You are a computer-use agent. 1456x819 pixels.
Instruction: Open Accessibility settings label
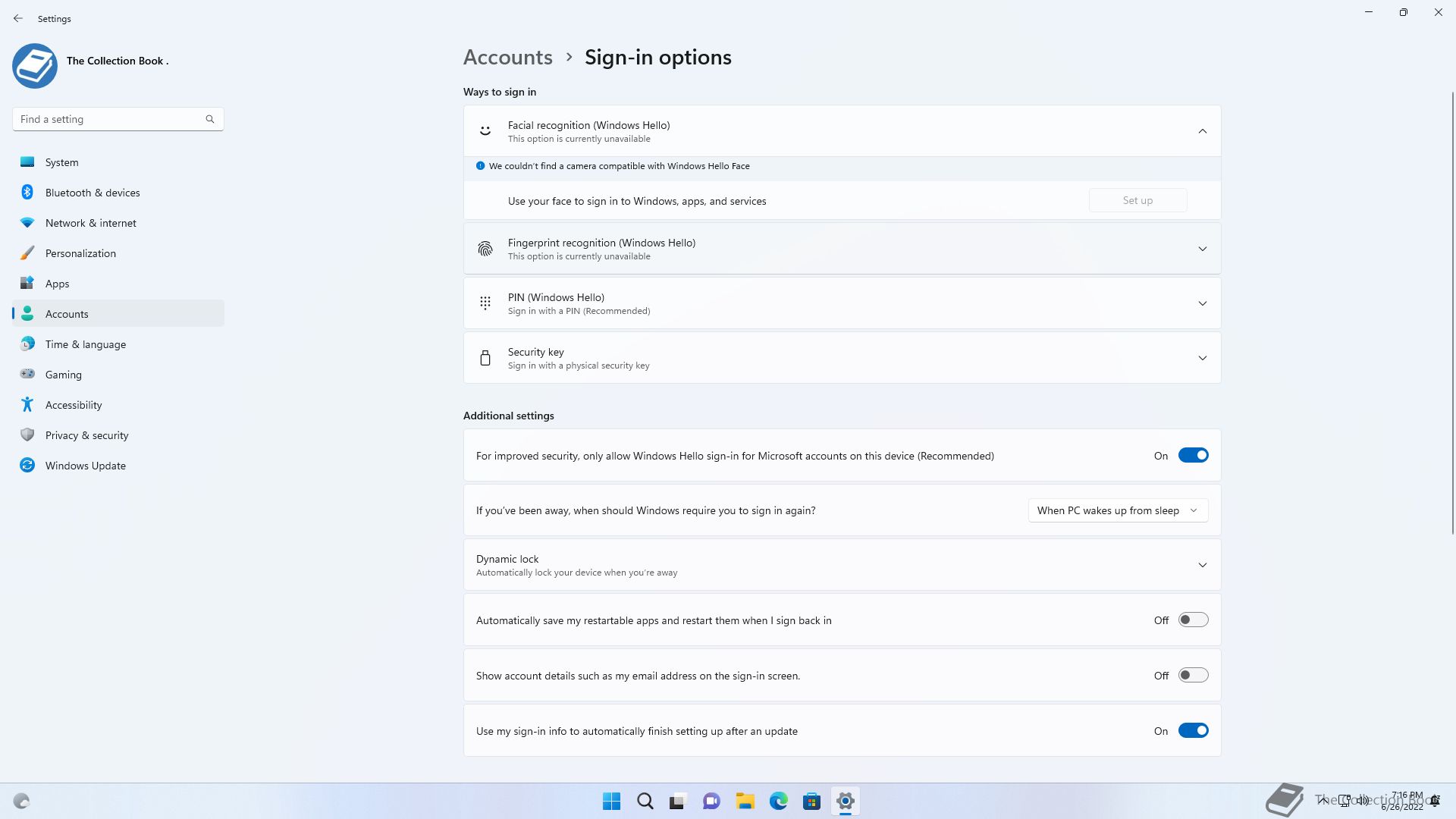click(x=74, y=405)
